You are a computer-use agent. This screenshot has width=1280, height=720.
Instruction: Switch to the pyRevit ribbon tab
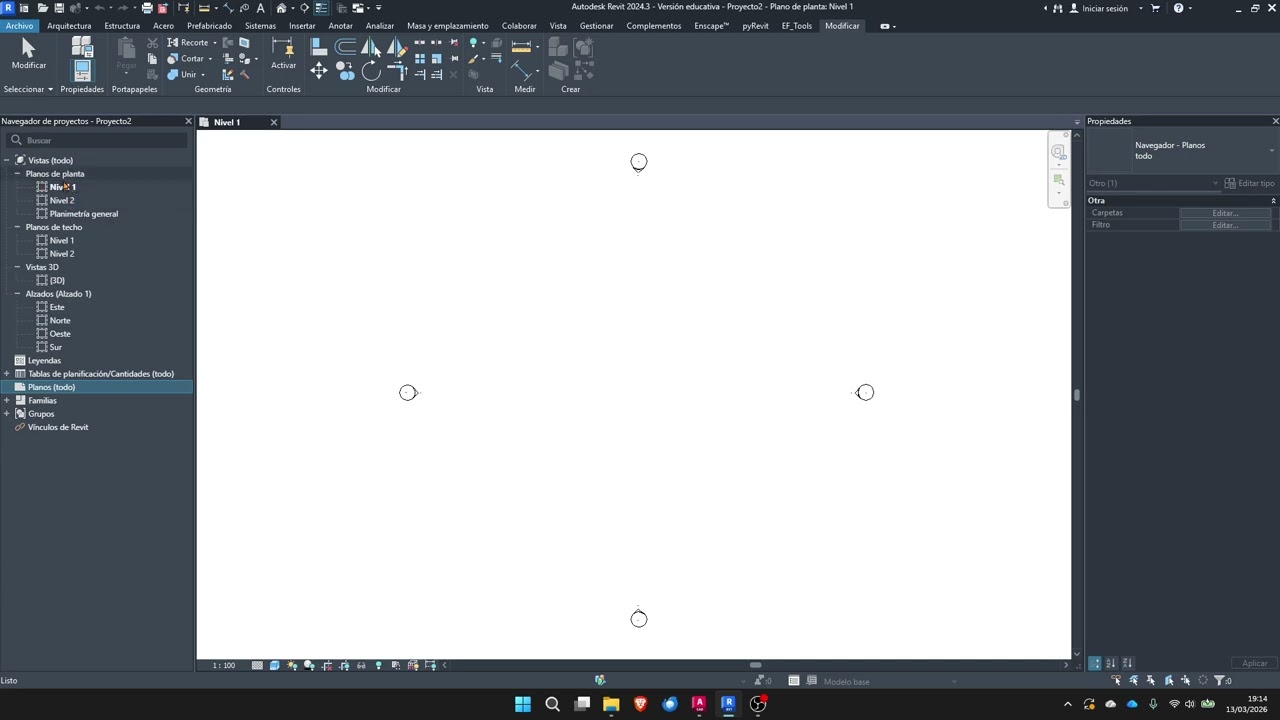[755, 26]
